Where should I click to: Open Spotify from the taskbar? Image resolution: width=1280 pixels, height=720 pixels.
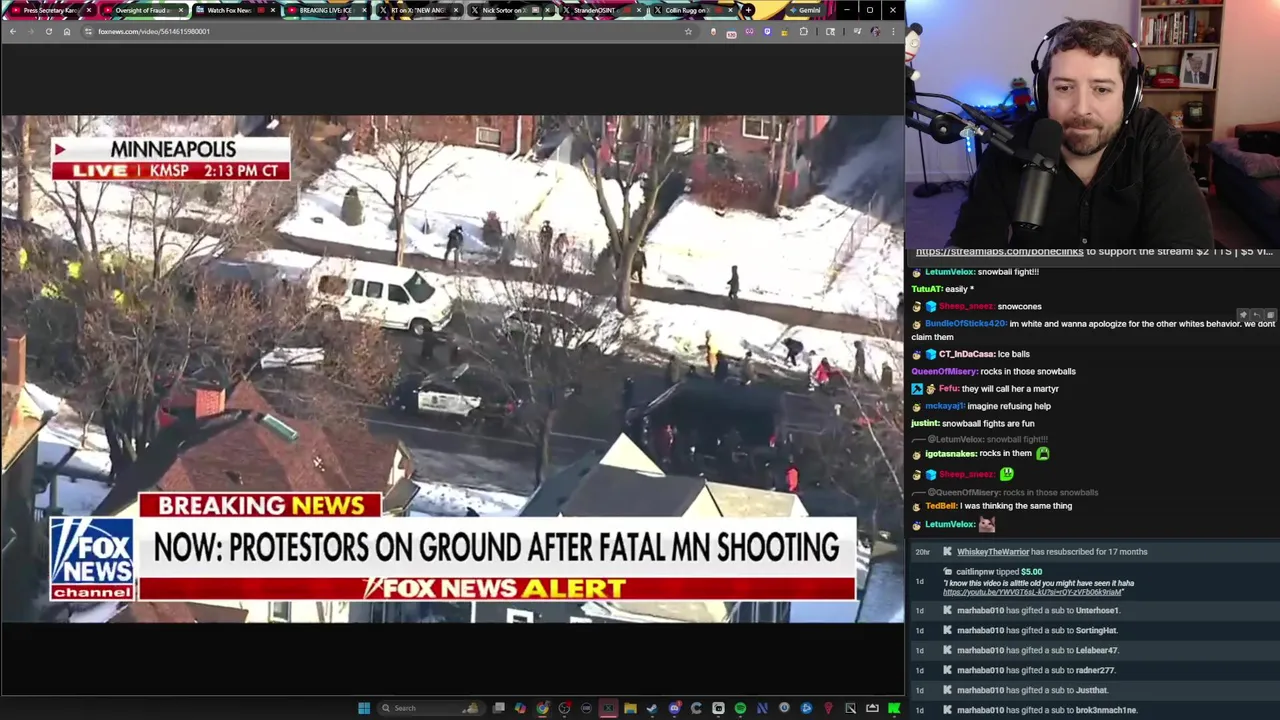[740, 708]
